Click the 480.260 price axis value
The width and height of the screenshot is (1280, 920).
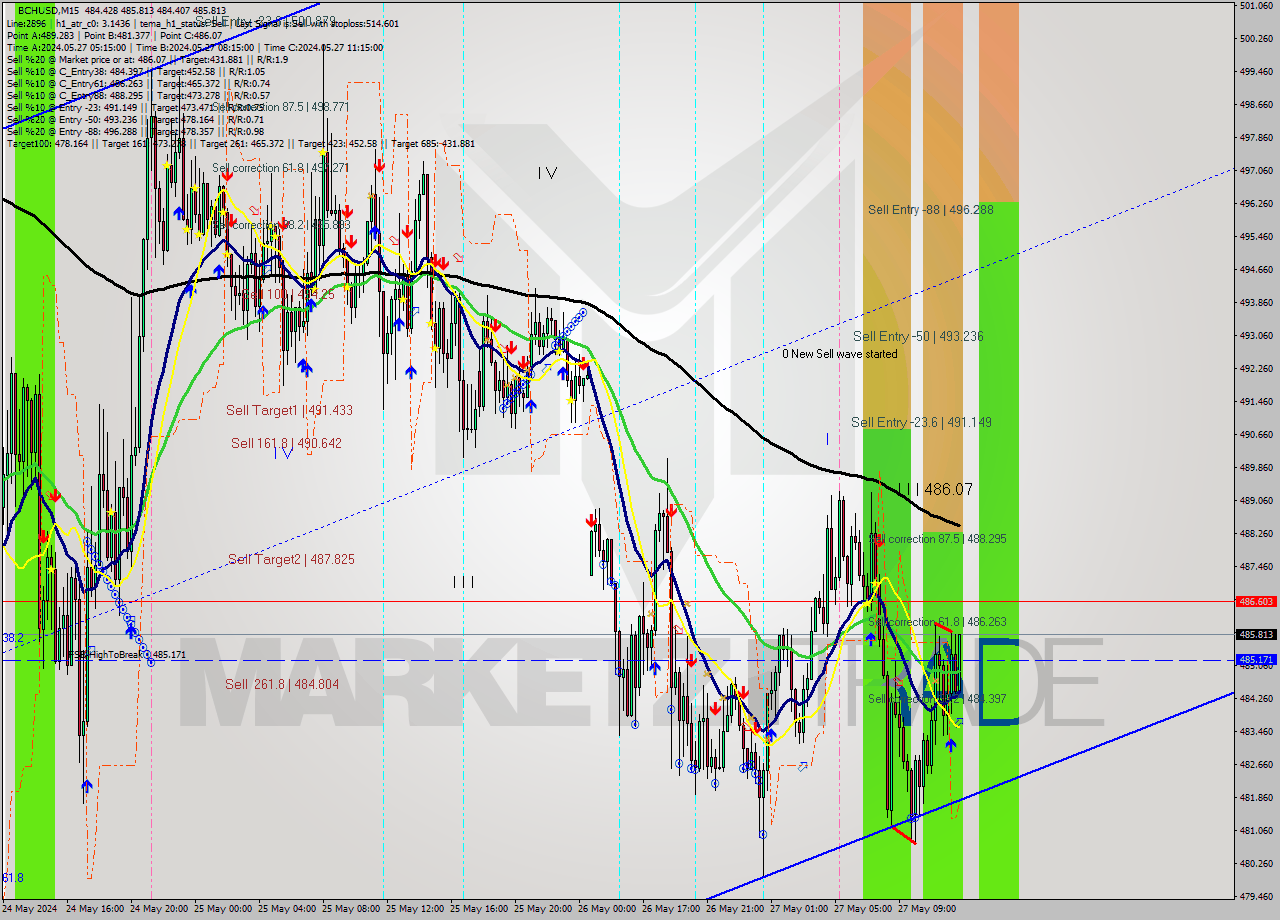pos(1256,864)
